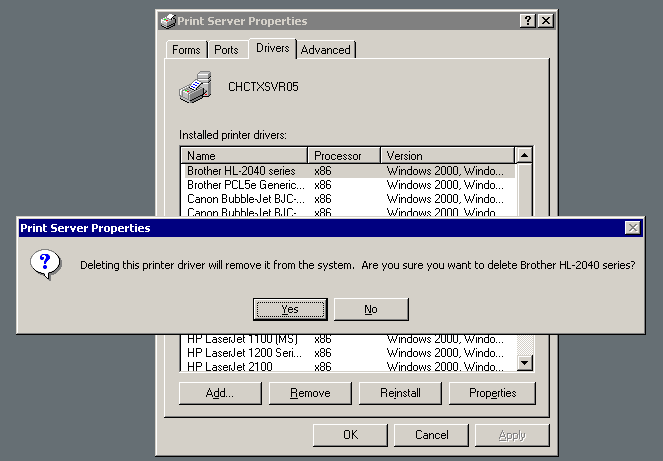
Task: Open driver Properties button
Action: pyautogui.click(x=492, y=393)
